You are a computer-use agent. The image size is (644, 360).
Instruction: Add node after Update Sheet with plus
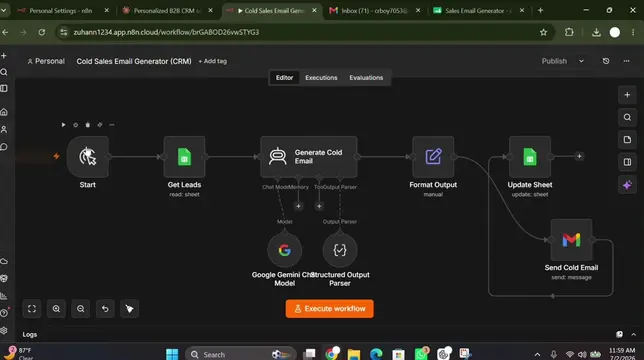click(579, 156)
